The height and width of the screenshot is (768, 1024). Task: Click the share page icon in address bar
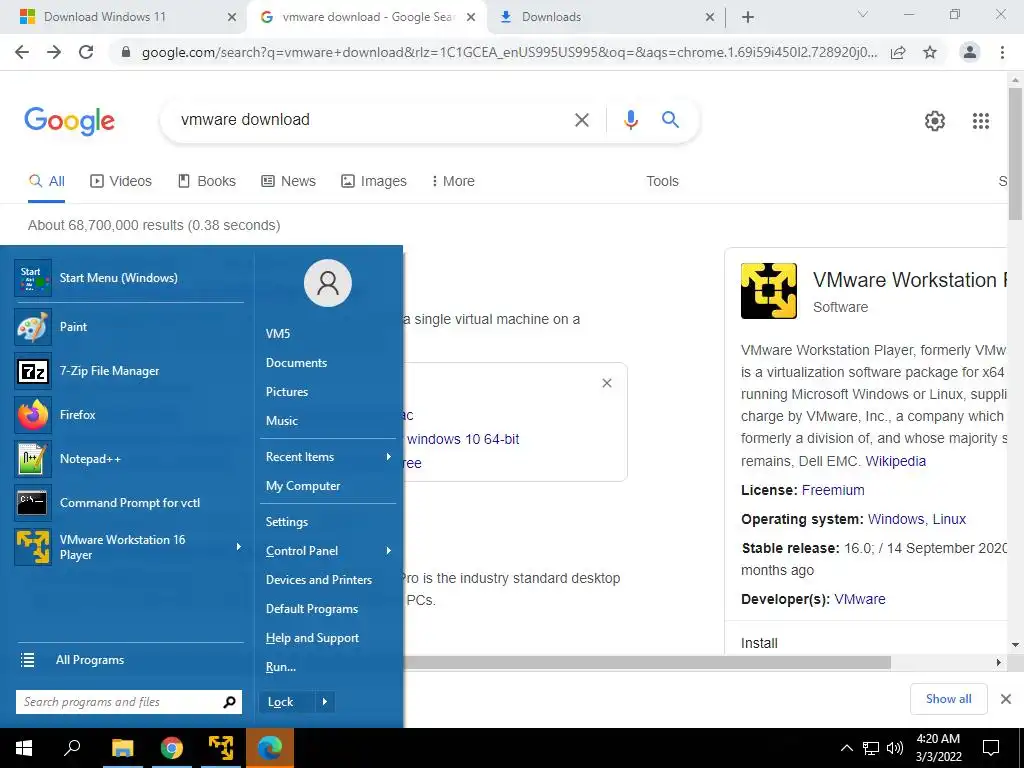tap(898, 52)
